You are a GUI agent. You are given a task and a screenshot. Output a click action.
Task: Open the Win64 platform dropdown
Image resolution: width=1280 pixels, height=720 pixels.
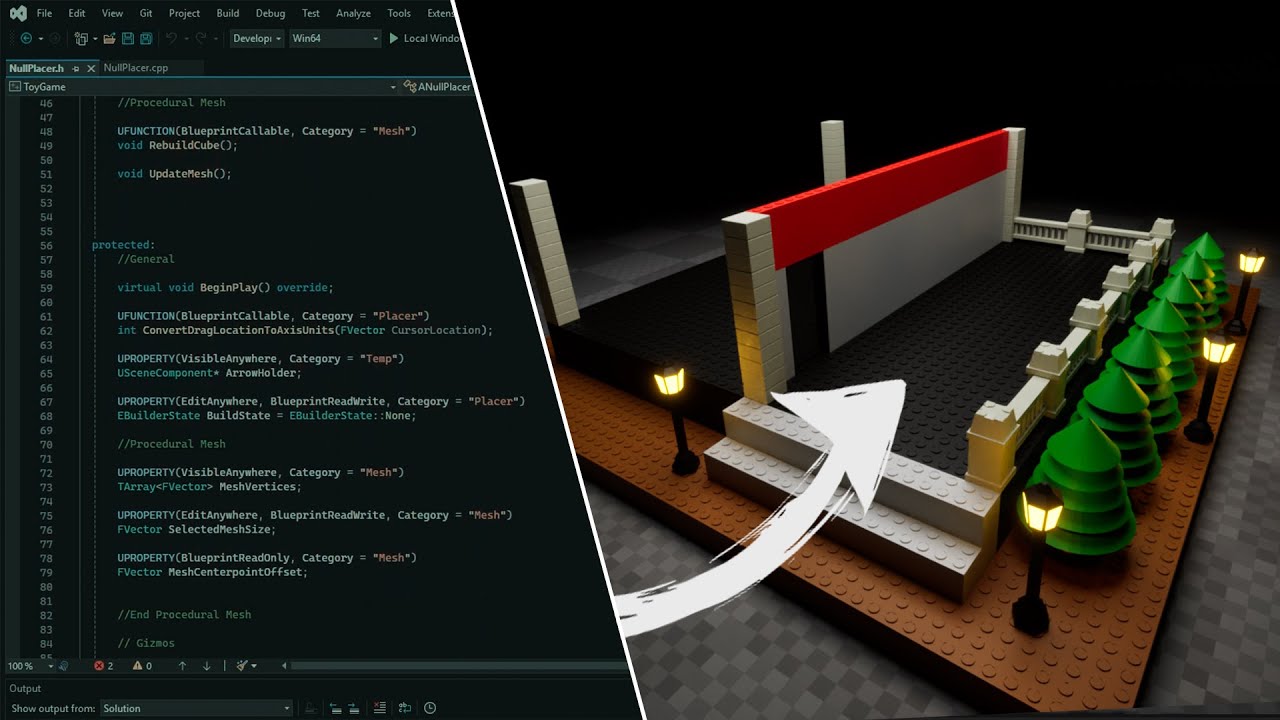point(335,38)
